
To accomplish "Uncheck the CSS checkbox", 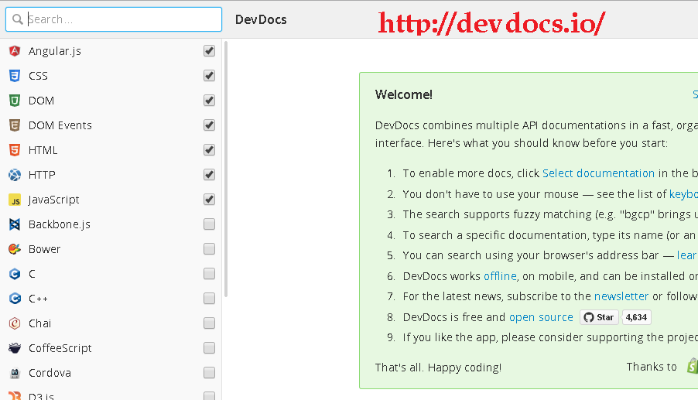I will pos(209,76).
